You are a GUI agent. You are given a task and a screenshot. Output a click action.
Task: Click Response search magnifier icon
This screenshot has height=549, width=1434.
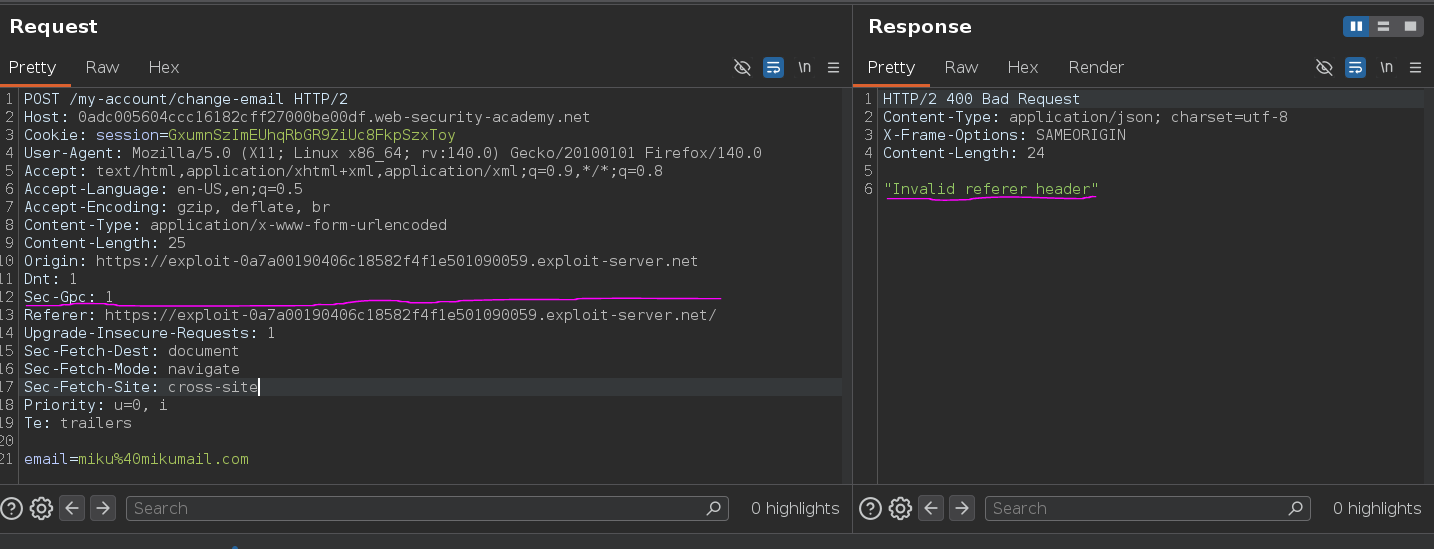(x=1295, y=508)
